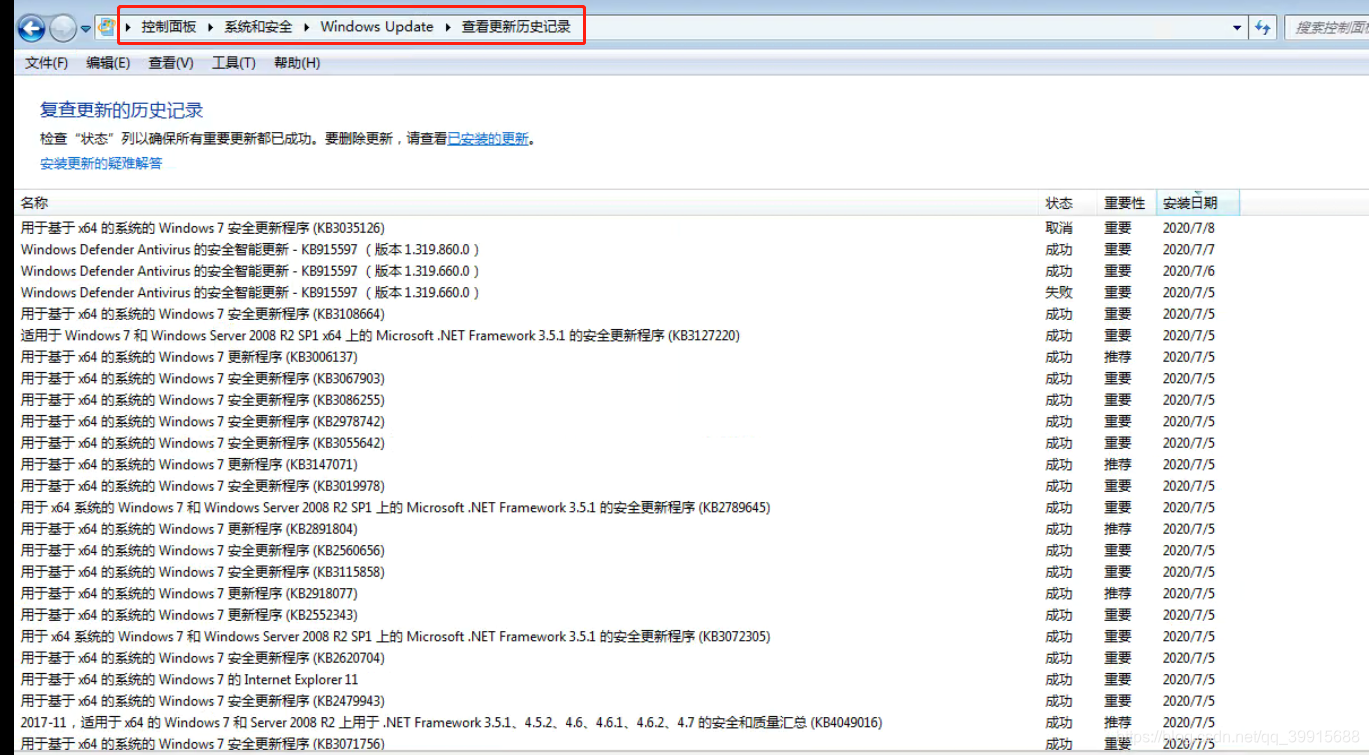1369x755 pixels.
Task: Expand the arrow after Windows Update breadcrumb
Action: [x=448, y=27]
